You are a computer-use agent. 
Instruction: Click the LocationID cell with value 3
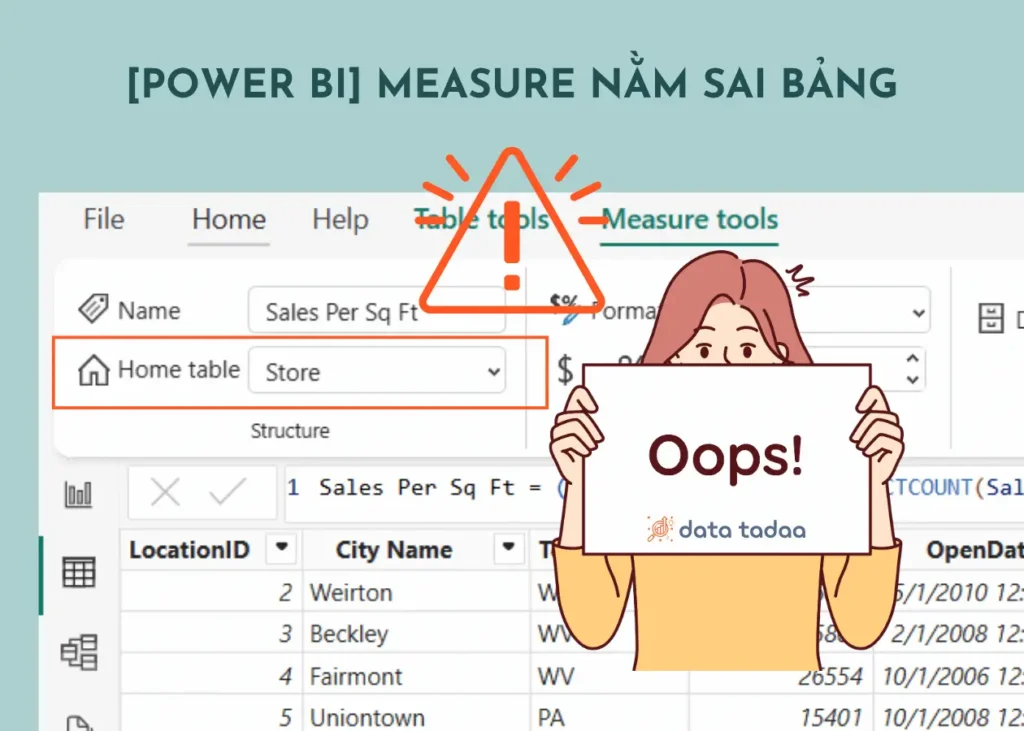pos(210,634)
